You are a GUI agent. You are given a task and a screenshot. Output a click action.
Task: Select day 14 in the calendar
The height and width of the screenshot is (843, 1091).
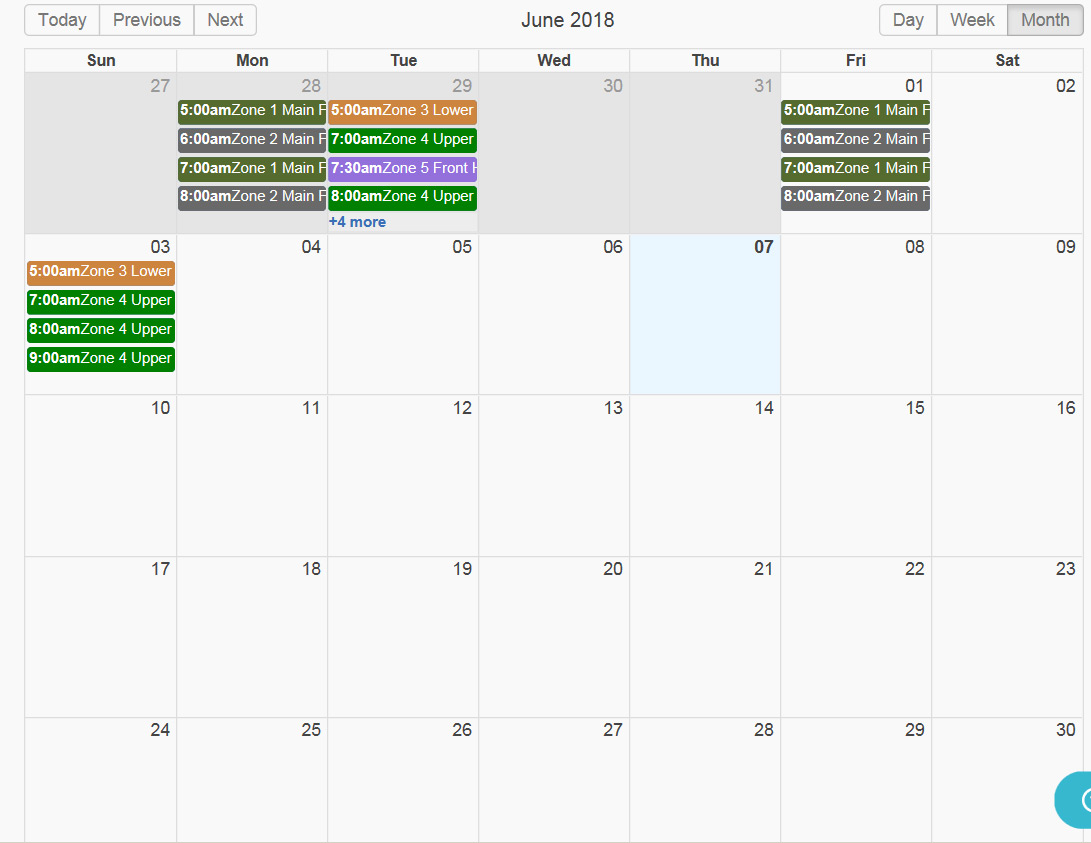pos(764,408)
